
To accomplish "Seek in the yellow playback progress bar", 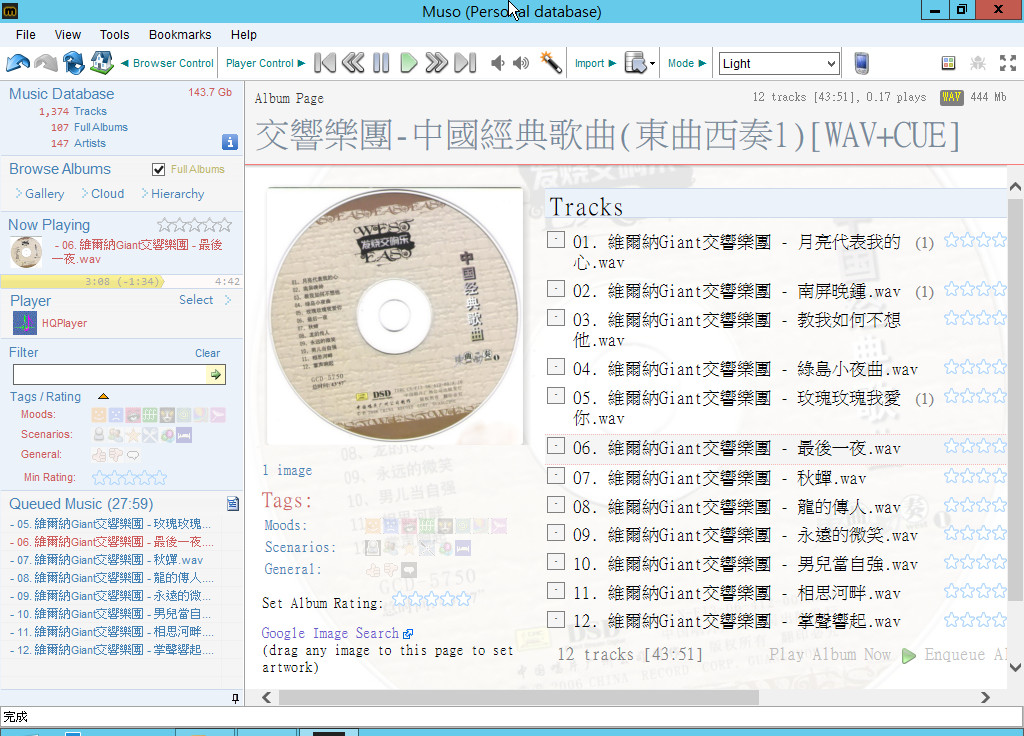I will coord(121,281).
